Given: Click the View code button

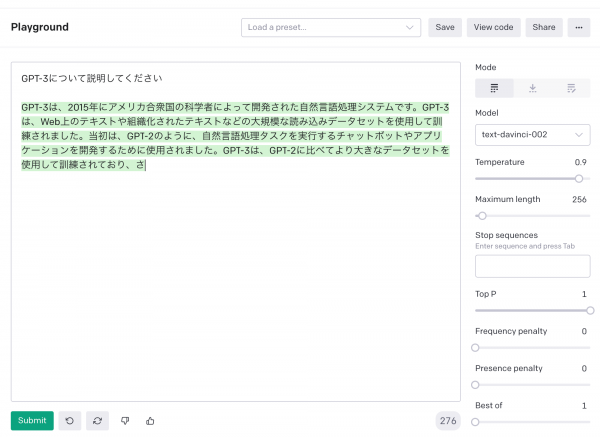Looking at the screenshot, I should click(x=493, y=28).
